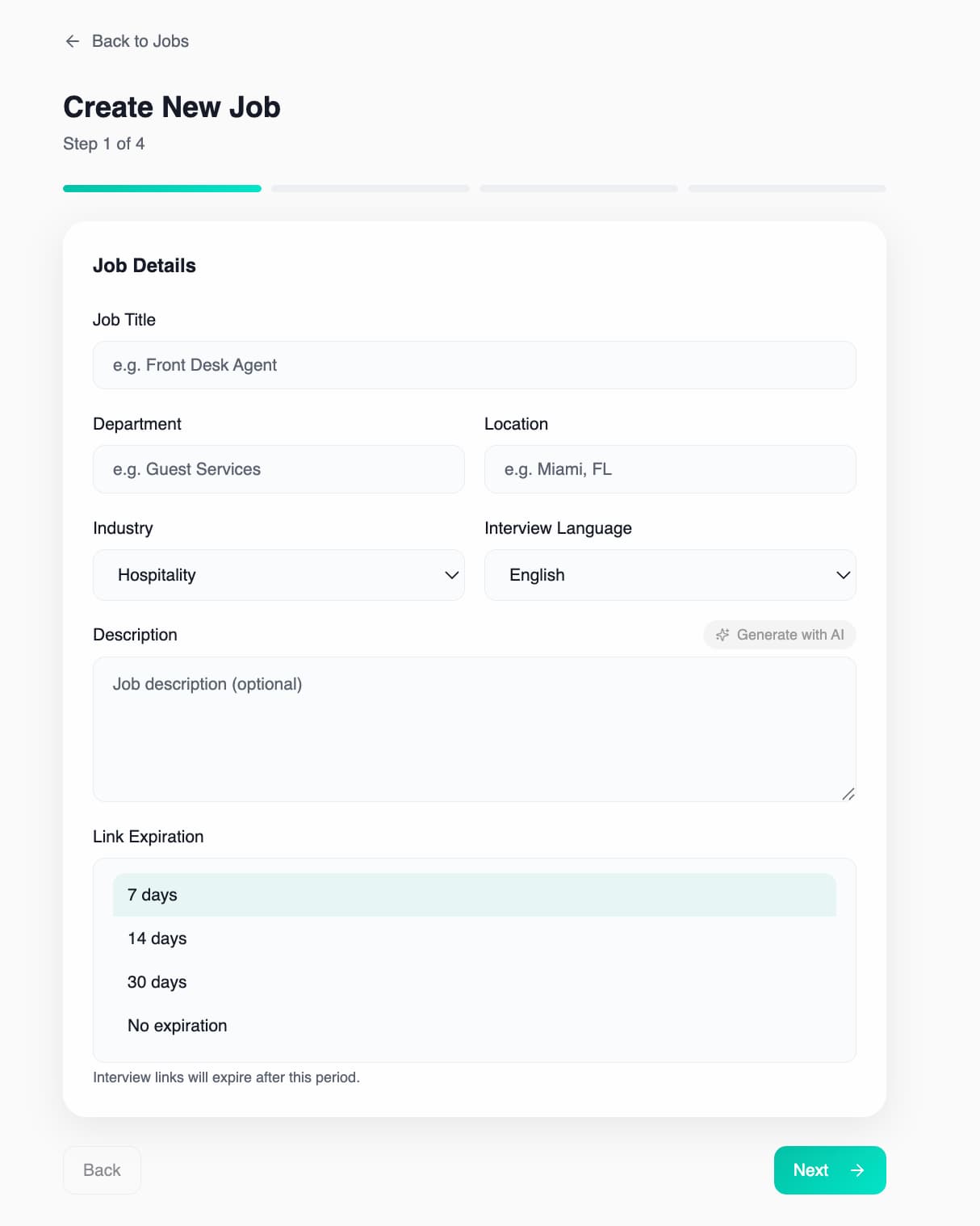Click the second grey progress step bar

[x=371, y=189]
